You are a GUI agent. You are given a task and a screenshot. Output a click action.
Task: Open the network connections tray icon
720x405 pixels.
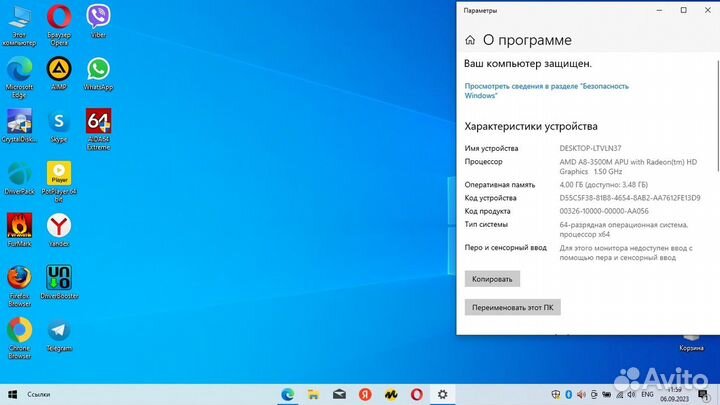click(619, 394)
